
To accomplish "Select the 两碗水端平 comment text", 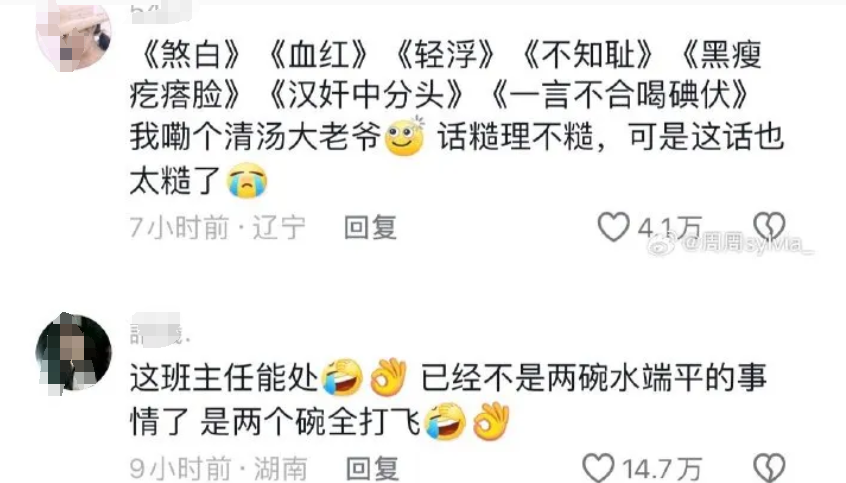I will [x=448, y=399].
